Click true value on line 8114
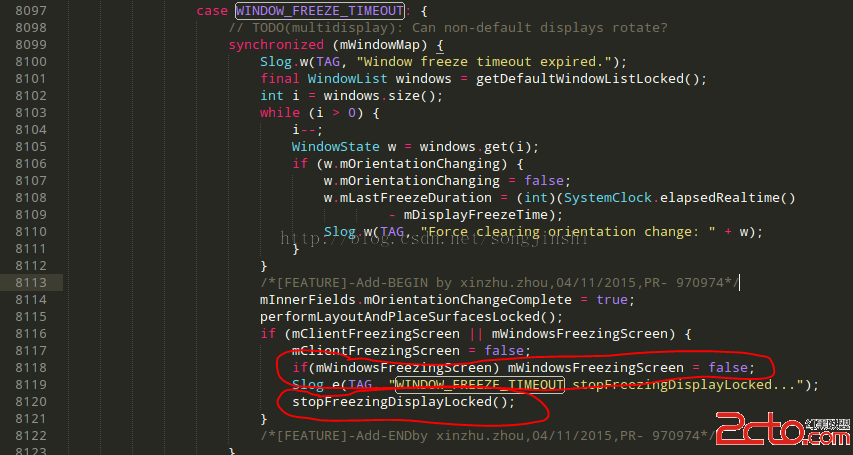Screen dimensions: 853x455 tap(611, 300)
